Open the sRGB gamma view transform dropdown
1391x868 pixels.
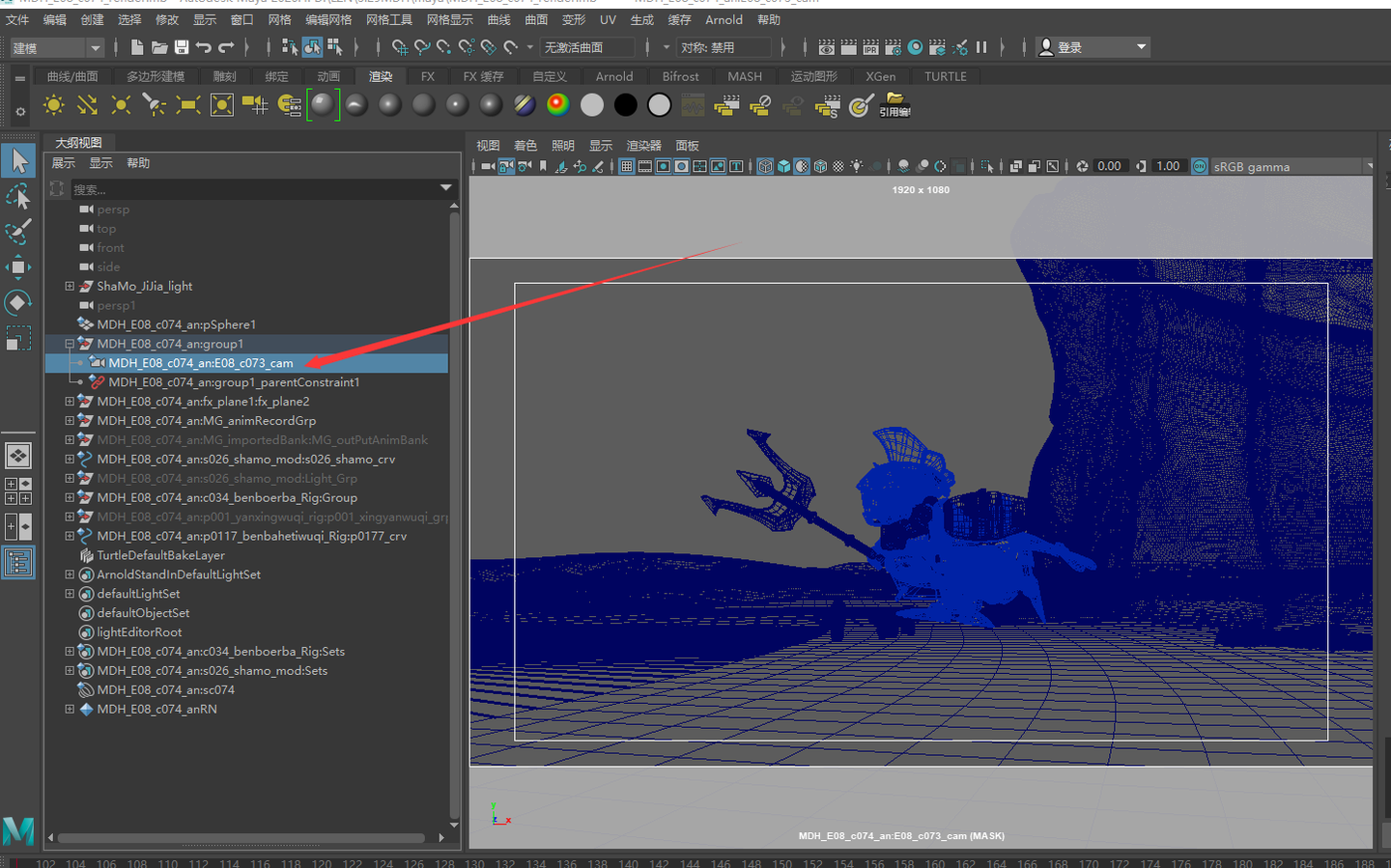[x=1291, y=166]
